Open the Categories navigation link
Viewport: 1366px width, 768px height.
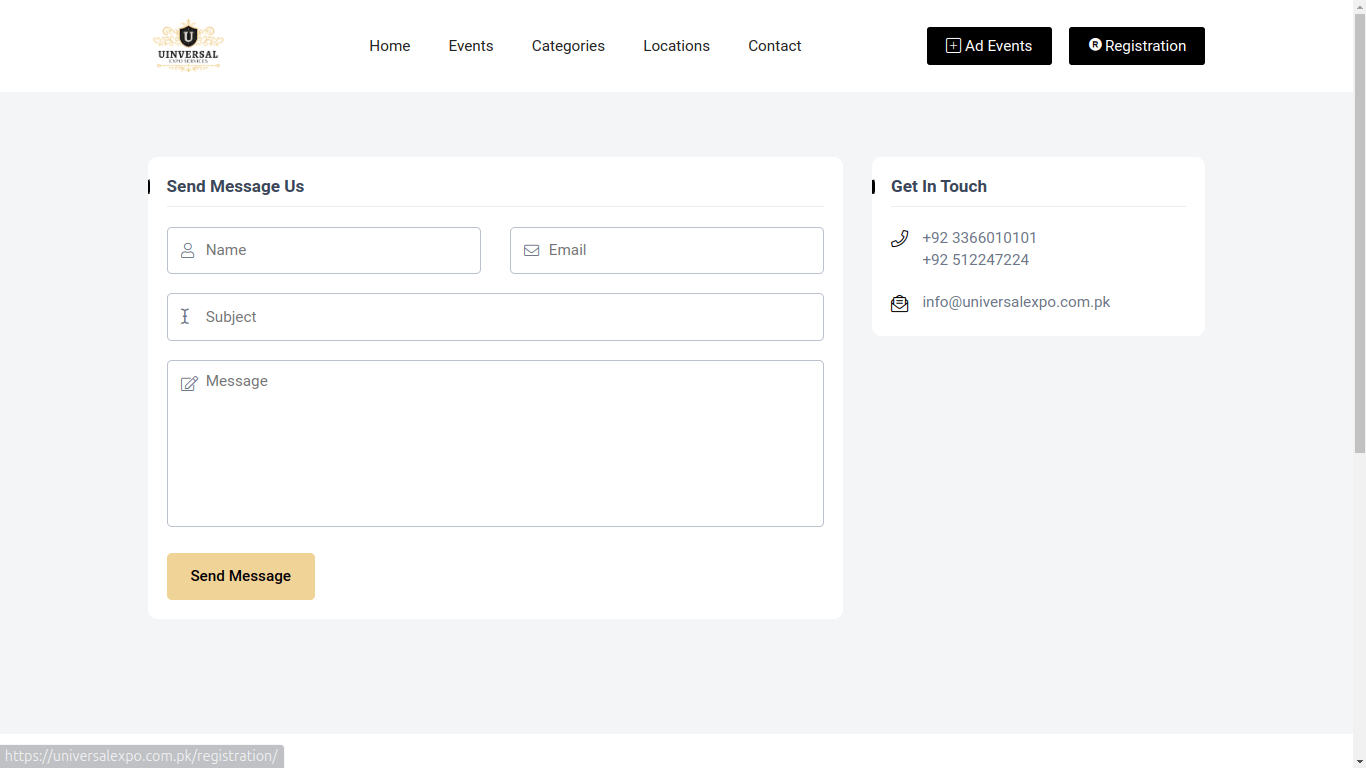(568, 46)
